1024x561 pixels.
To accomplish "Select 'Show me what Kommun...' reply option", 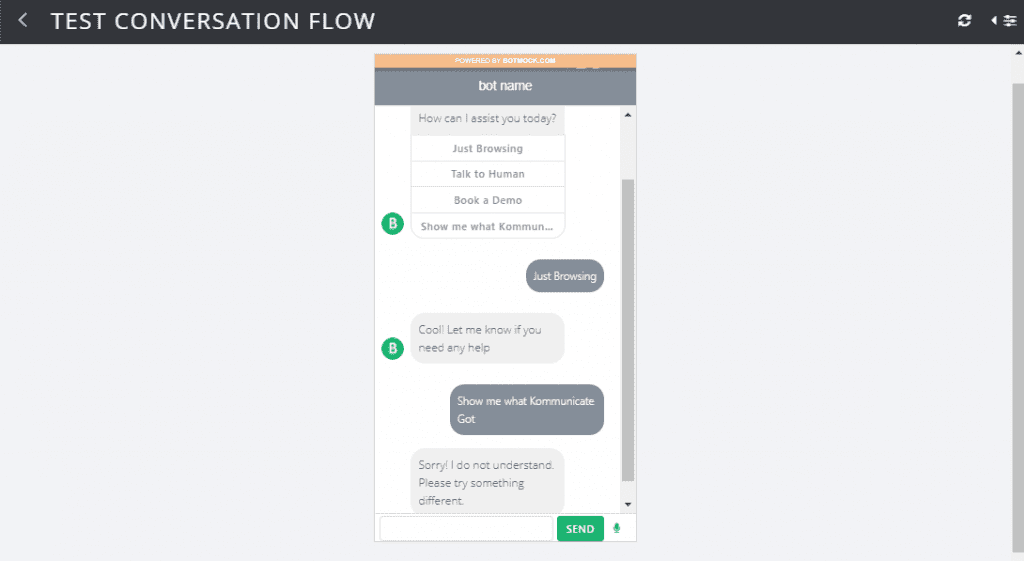I will click(x=488, y=226).
